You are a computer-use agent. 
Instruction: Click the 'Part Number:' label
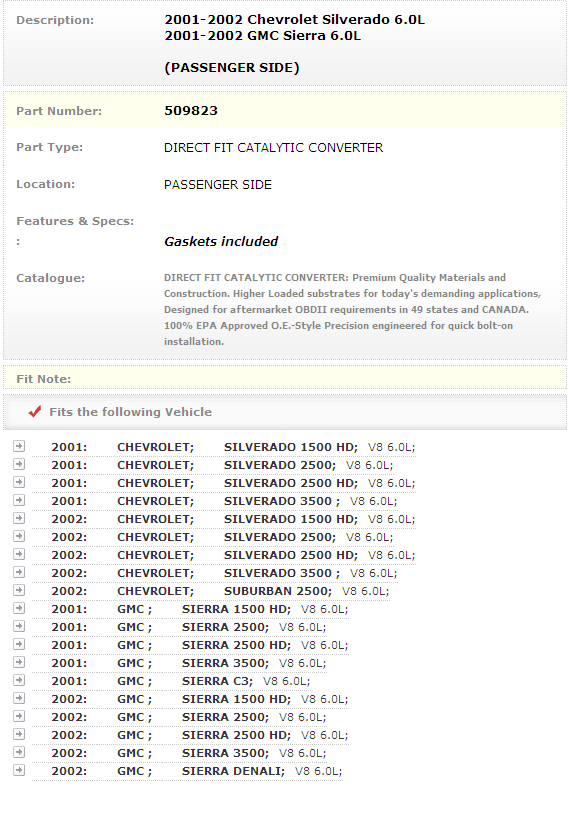(x=59, y=111)
